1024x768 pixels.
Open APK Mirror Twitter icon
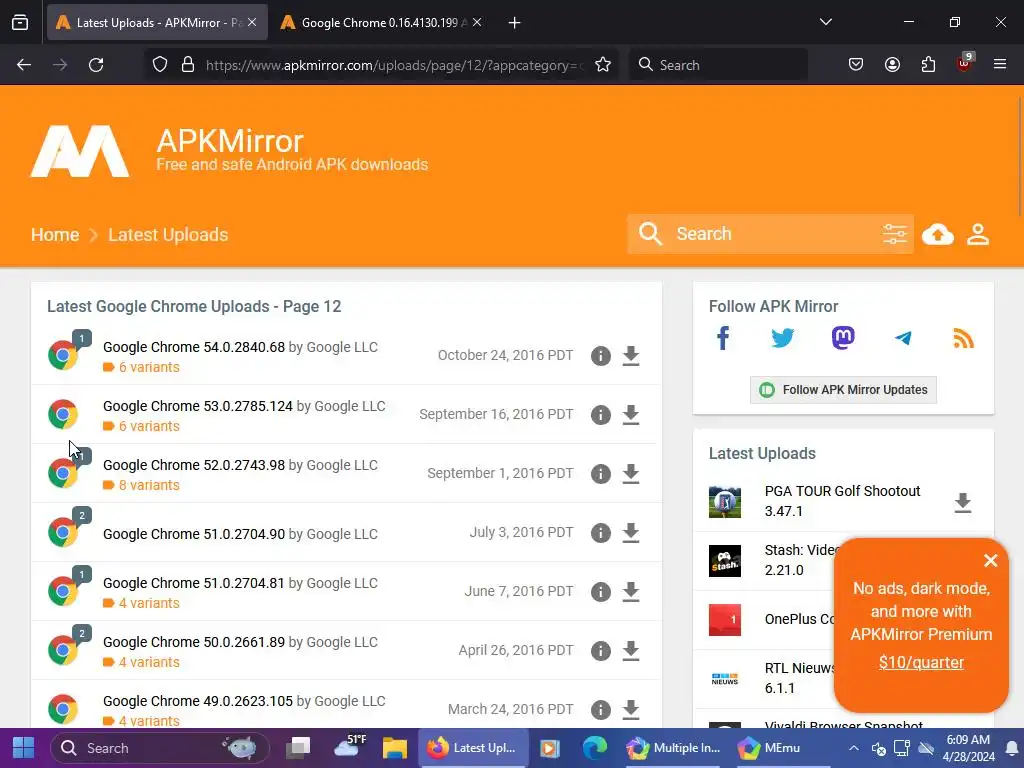(x=782, y=338)
